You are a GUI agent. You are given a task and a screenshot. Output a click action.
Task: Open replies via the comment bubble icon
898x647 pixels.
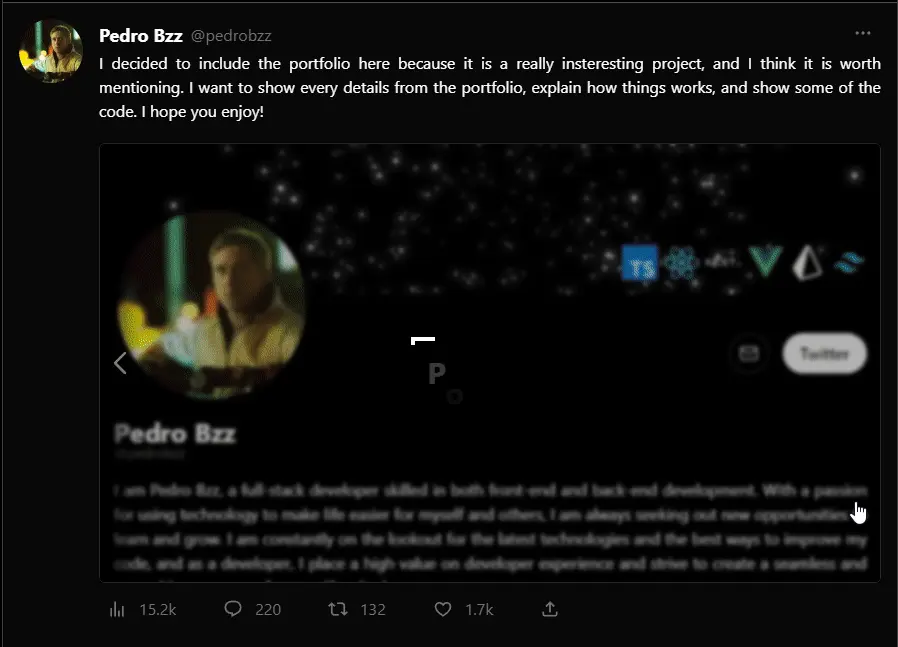click(x=253, y=609)
